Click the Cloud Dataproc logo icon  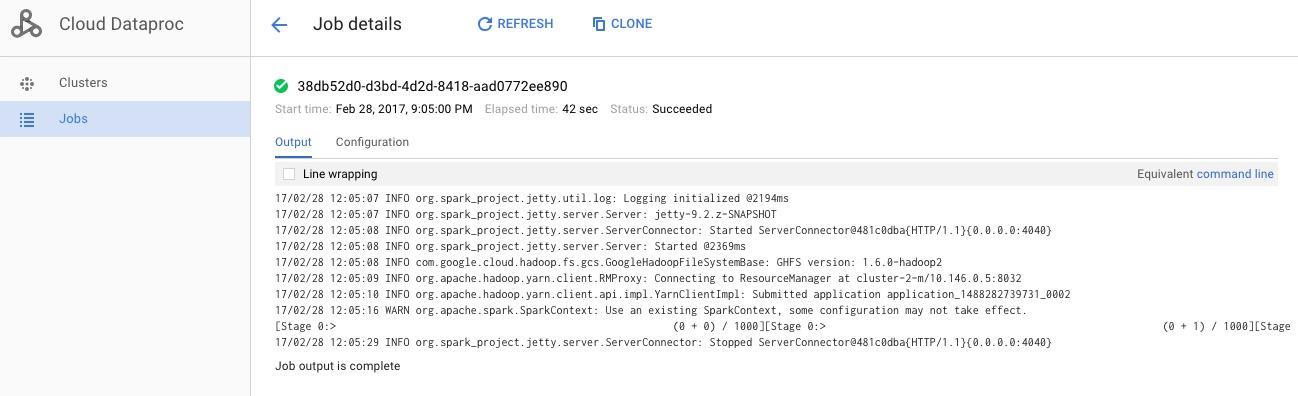[26, 24]
